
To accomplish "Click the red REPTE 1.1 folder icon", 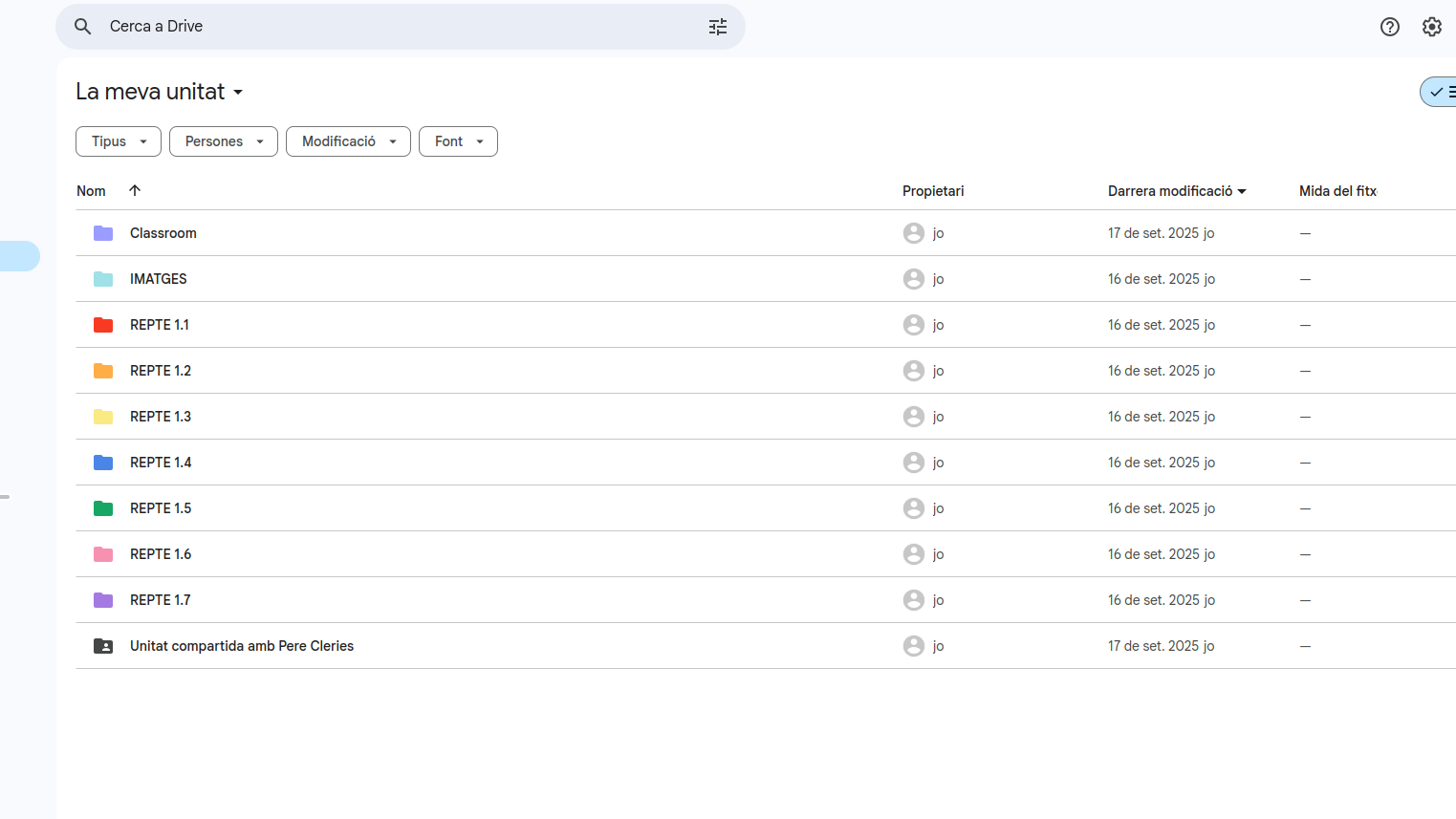I will pyautogui.click(x=103, y=325).
